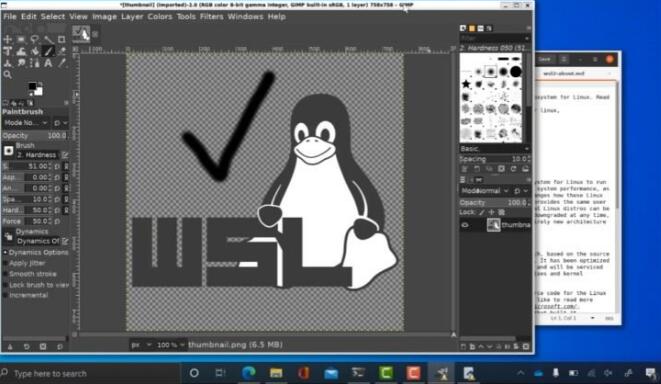661x384 pixels.
Task: Click the brush filter search field
Action: tap(494, 38)
